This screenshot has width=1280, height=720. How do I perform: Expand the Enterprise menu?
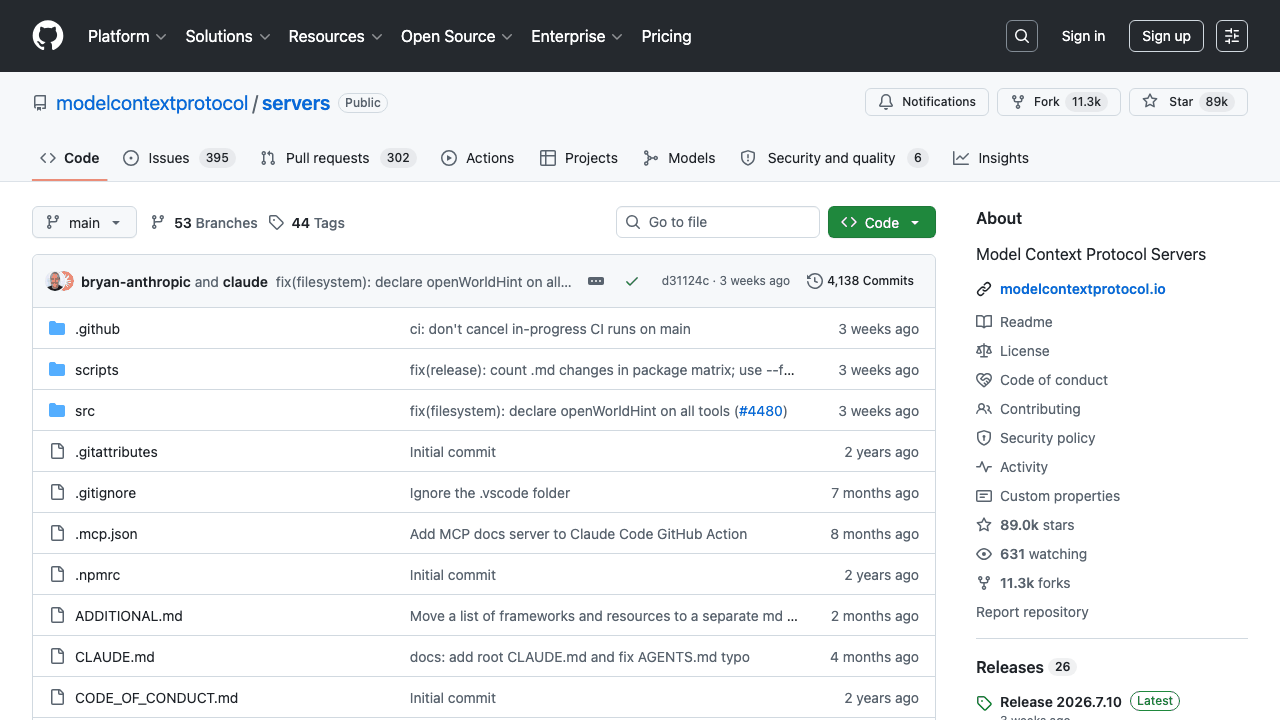[577, 36]
